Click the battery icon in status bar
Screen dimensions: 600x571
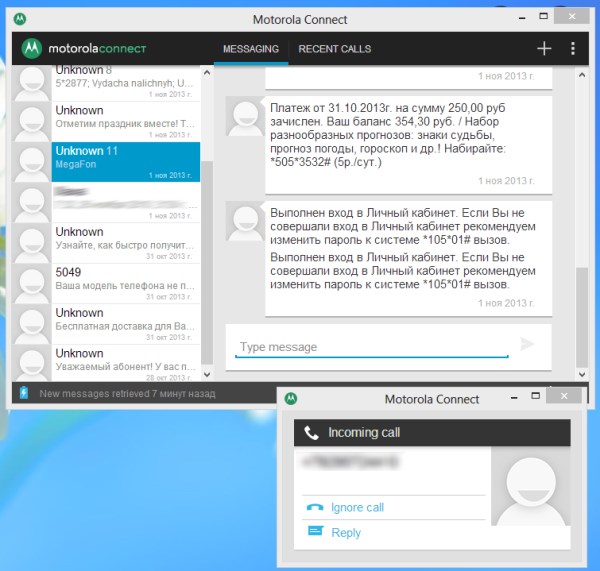pyautogui.click(x=24, y=393)
